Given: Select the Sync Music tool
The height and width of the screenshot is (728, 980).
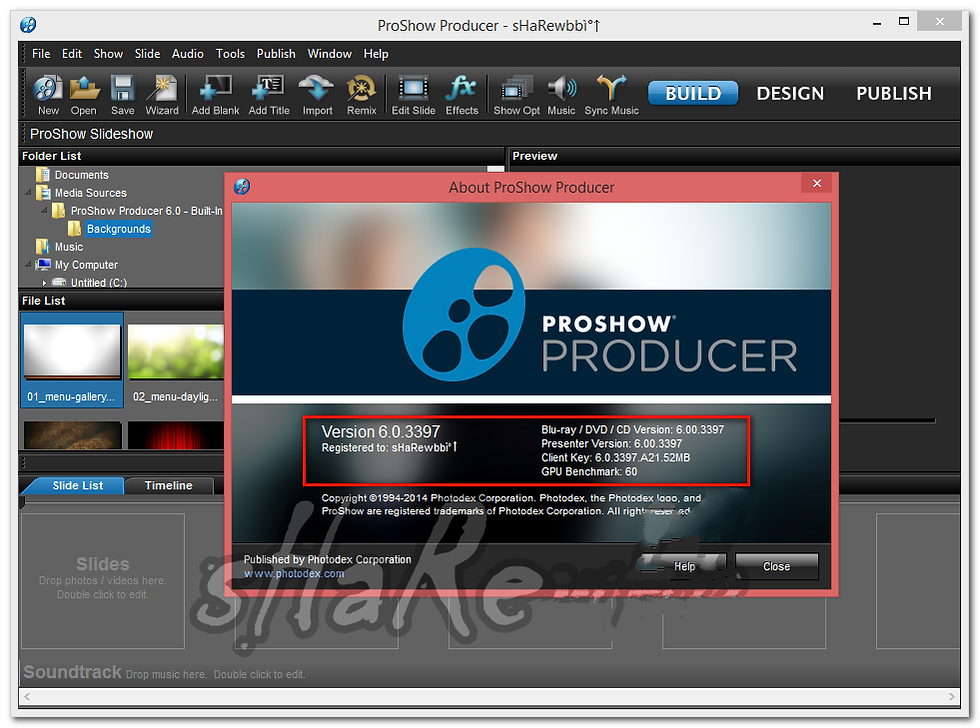Looking at the screenshot, I should [611, 95].
